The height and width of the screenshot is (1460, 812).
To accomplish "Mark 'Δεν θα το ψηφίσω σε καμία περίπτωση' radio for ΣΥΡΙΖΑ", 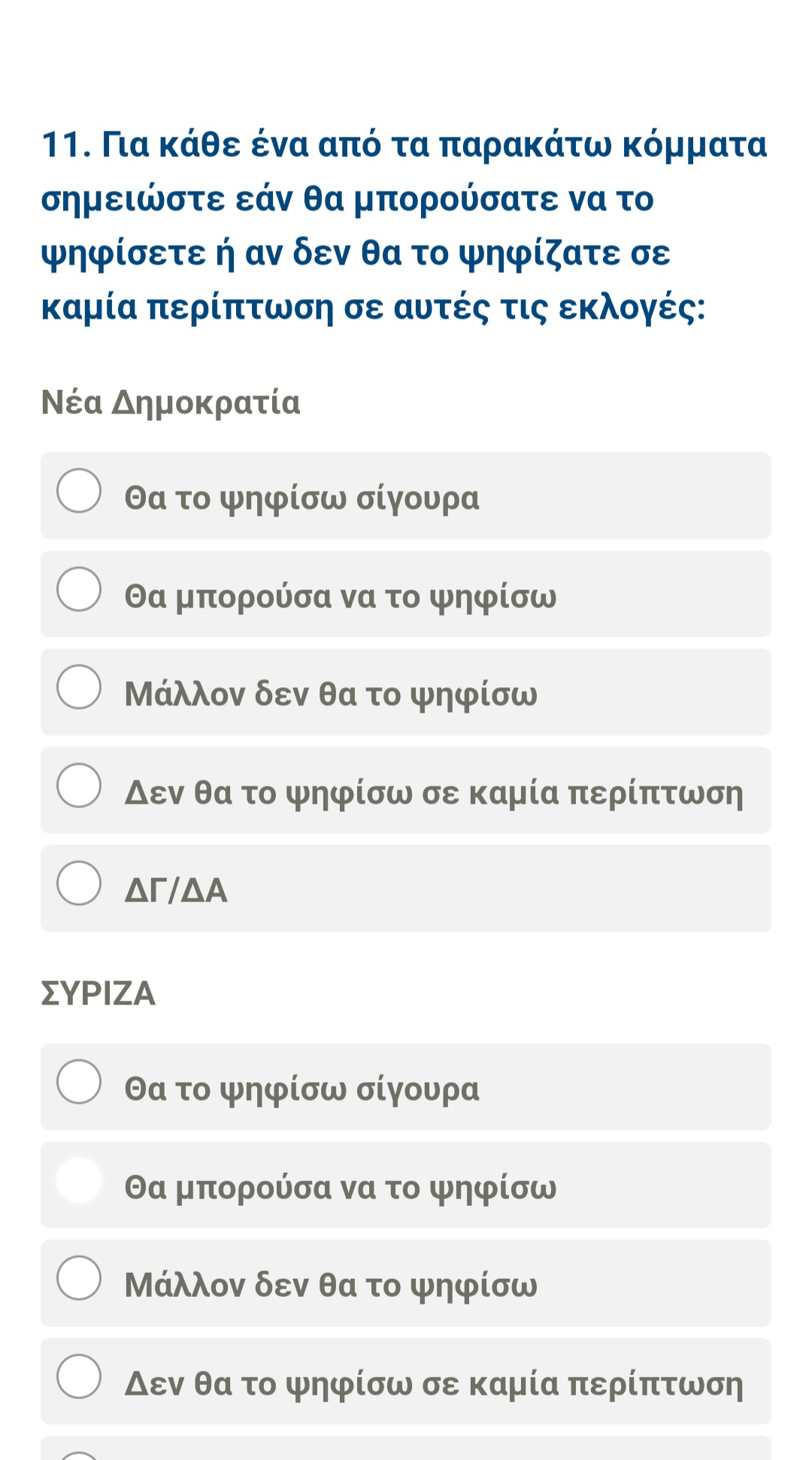I will [79, 1377].
